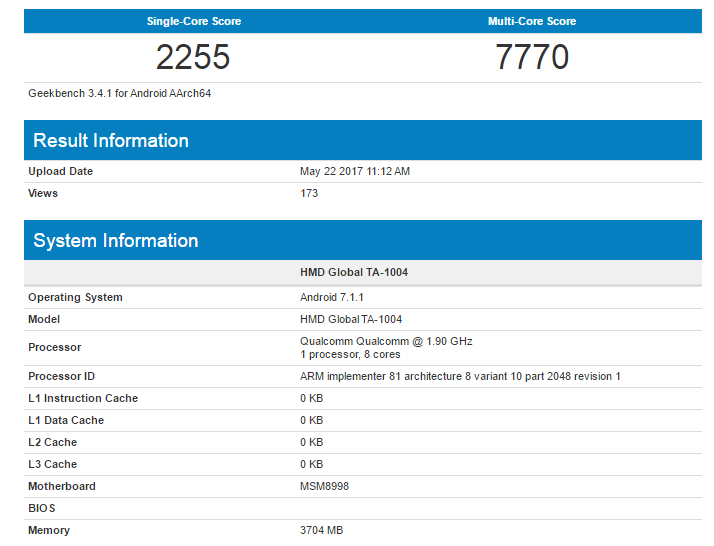Select the 1 processor, 8 cores text
The image size is (714, 546).
350,354
